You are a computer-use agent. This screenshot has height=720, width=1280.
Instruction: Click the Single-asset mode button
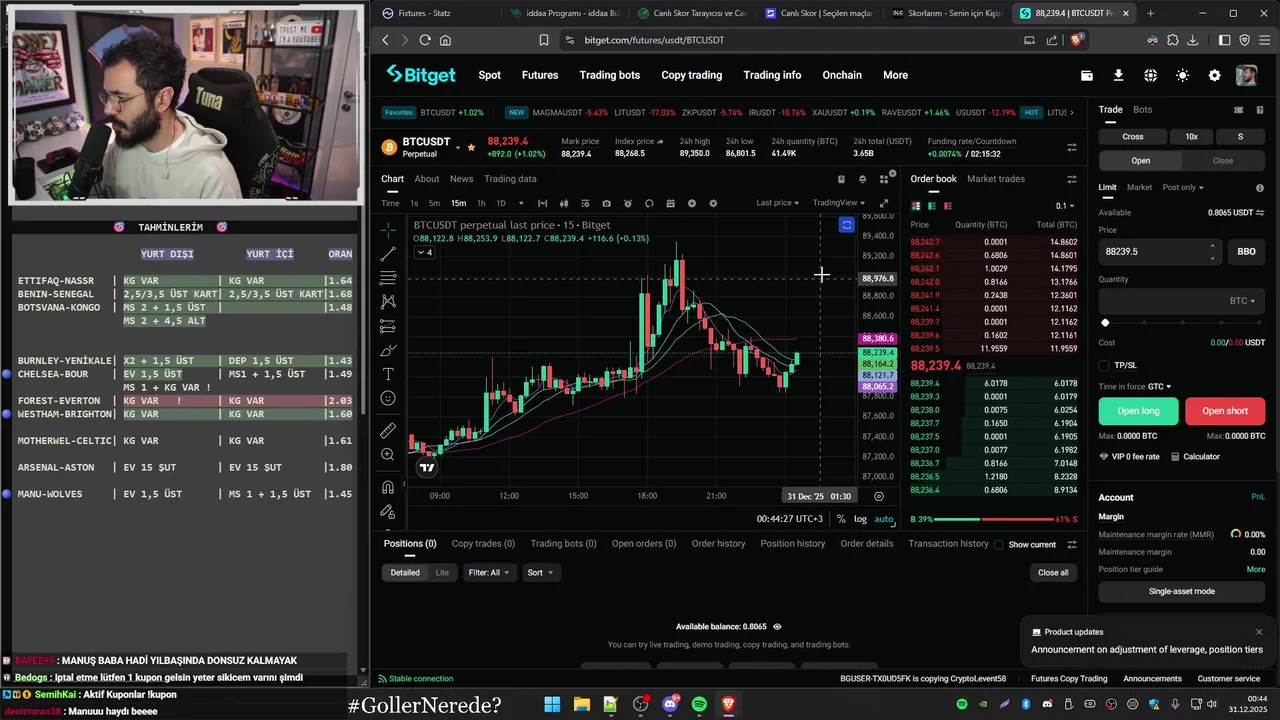[1181, 591]
